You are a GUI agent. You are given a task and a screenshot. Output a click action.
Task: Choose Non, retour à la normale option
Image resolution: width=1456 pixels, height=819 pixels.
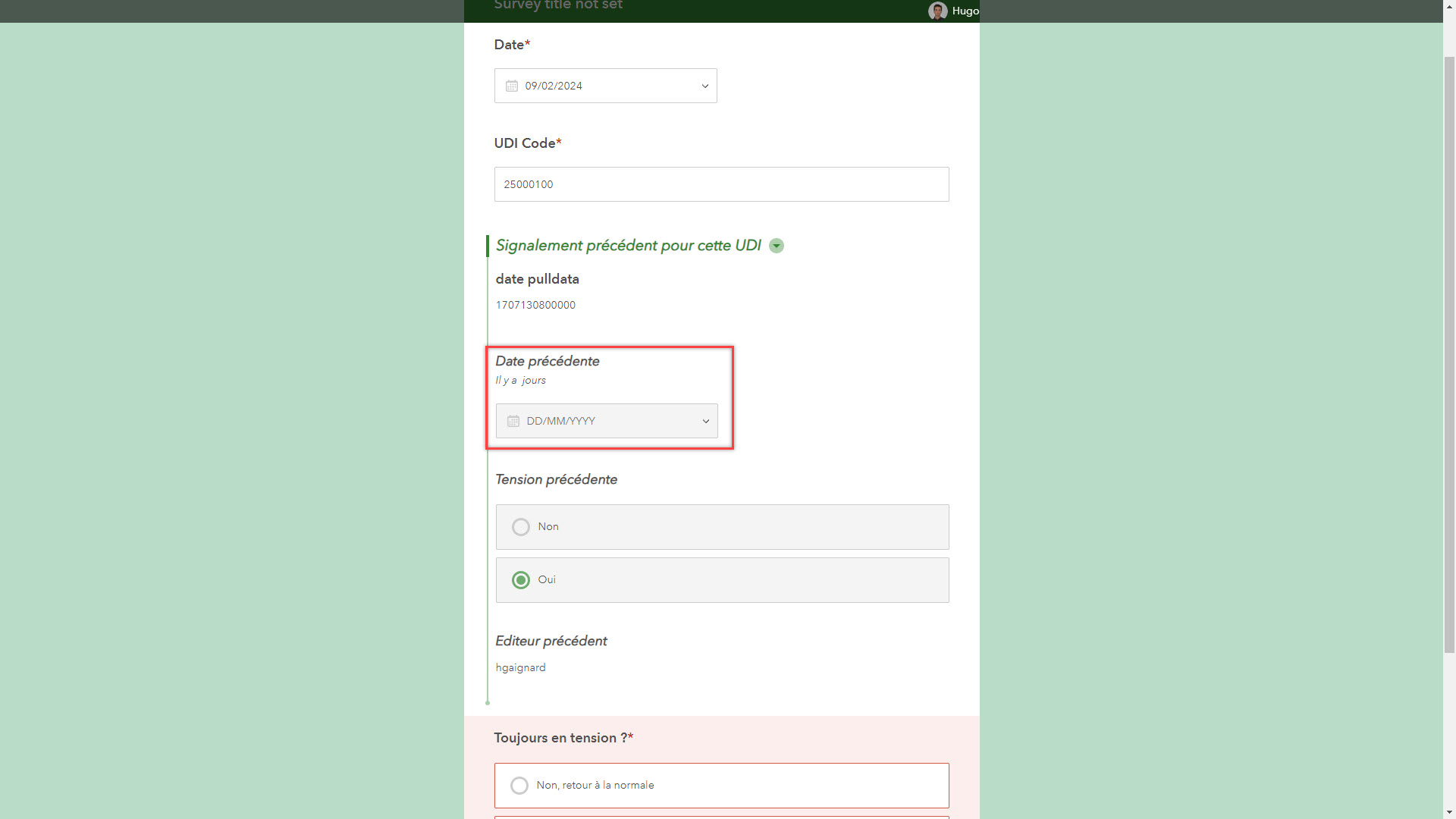[519, 786]
